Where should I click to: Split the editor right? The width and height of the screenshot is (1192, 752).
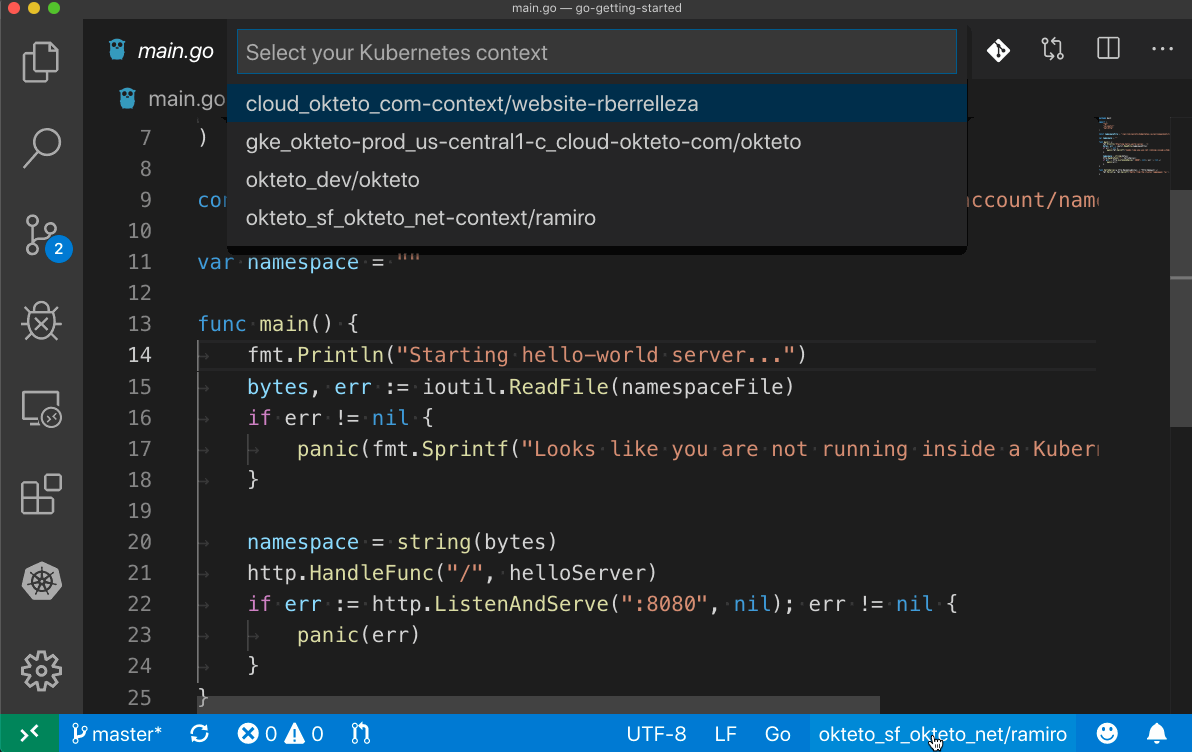pyautogui.click(x=1108, y=49)
